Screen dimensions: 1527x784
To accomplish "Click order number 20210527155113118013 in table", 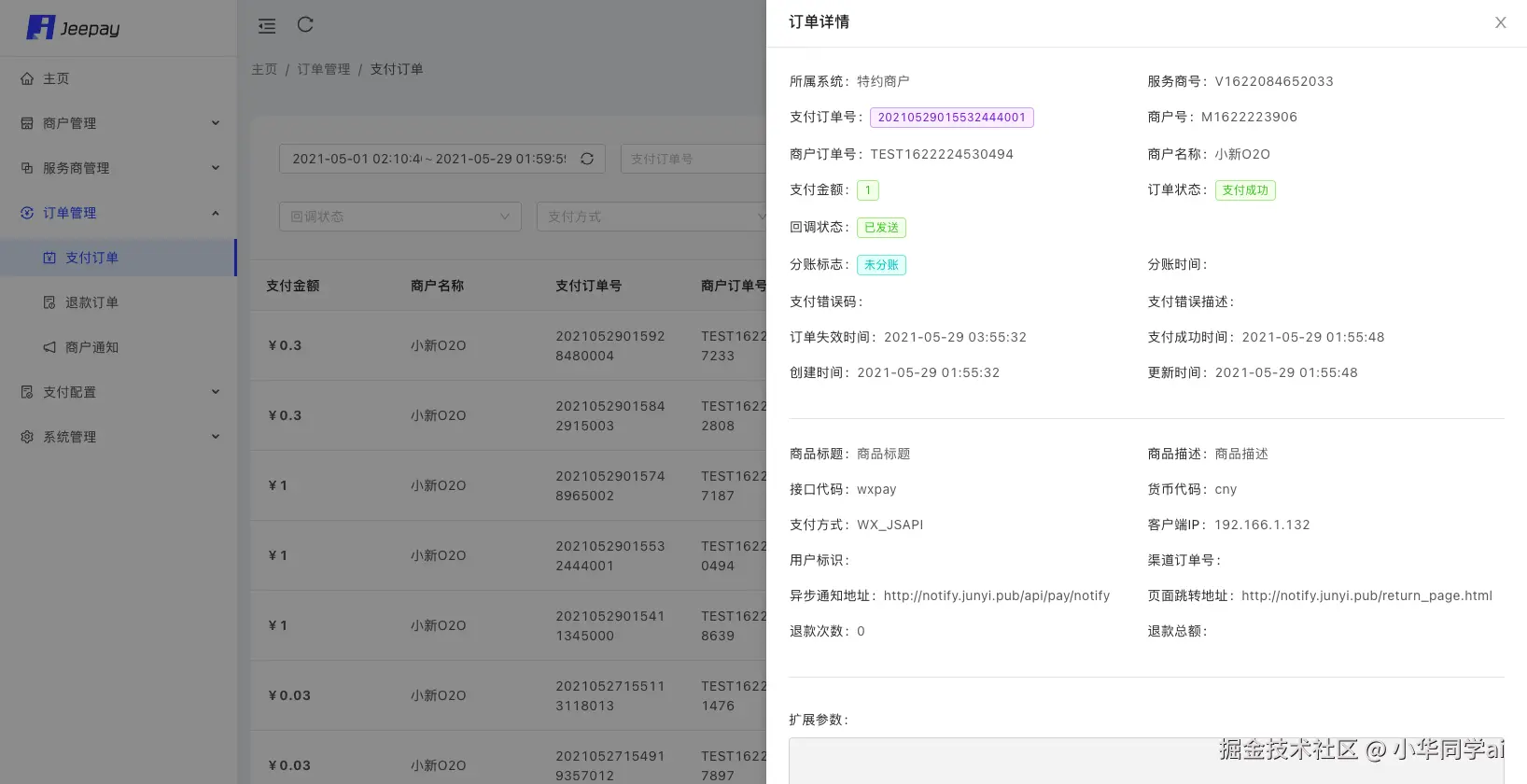I will tap(610, 695).
